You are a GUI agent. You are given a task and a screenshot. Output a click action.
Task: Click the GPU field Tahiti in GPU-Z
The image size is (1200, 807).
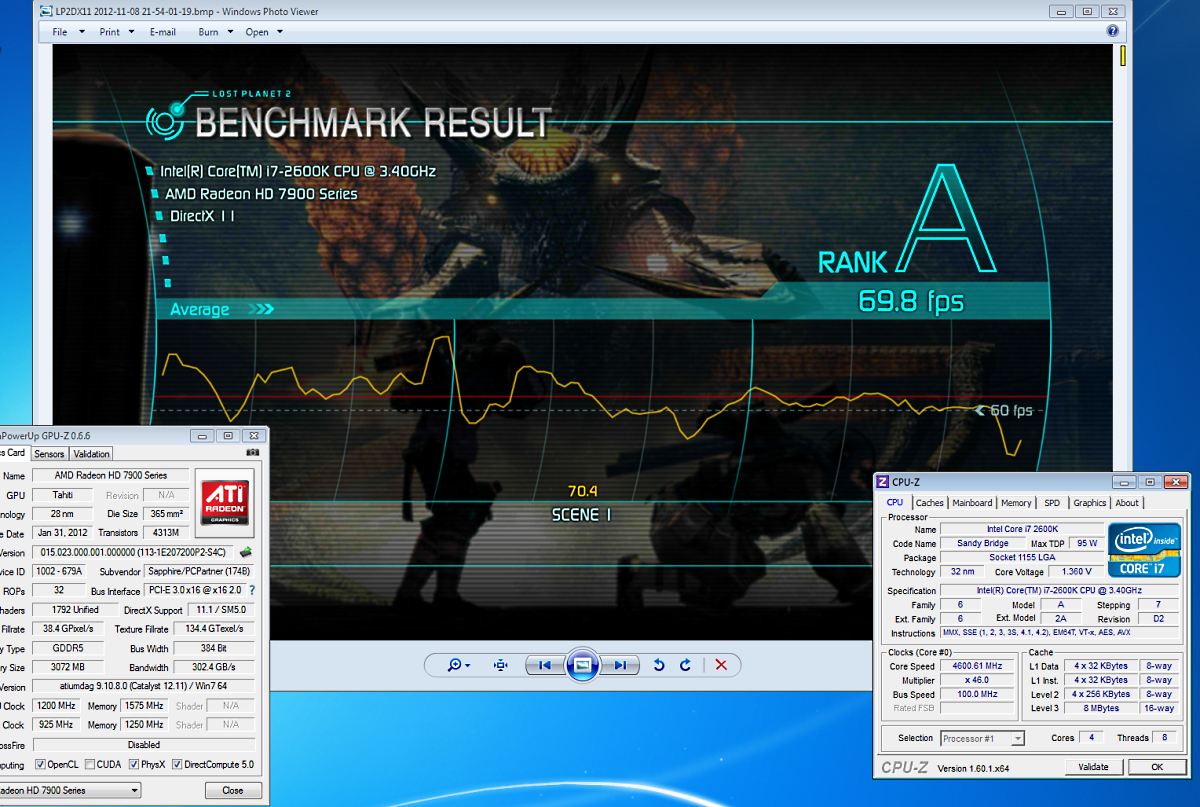pos(64,495)
